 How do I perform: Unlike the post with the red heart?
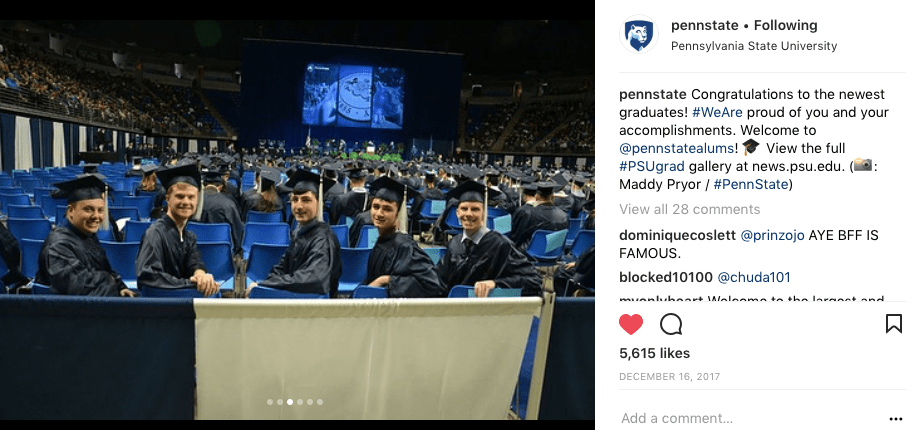(x=631, y=324)
